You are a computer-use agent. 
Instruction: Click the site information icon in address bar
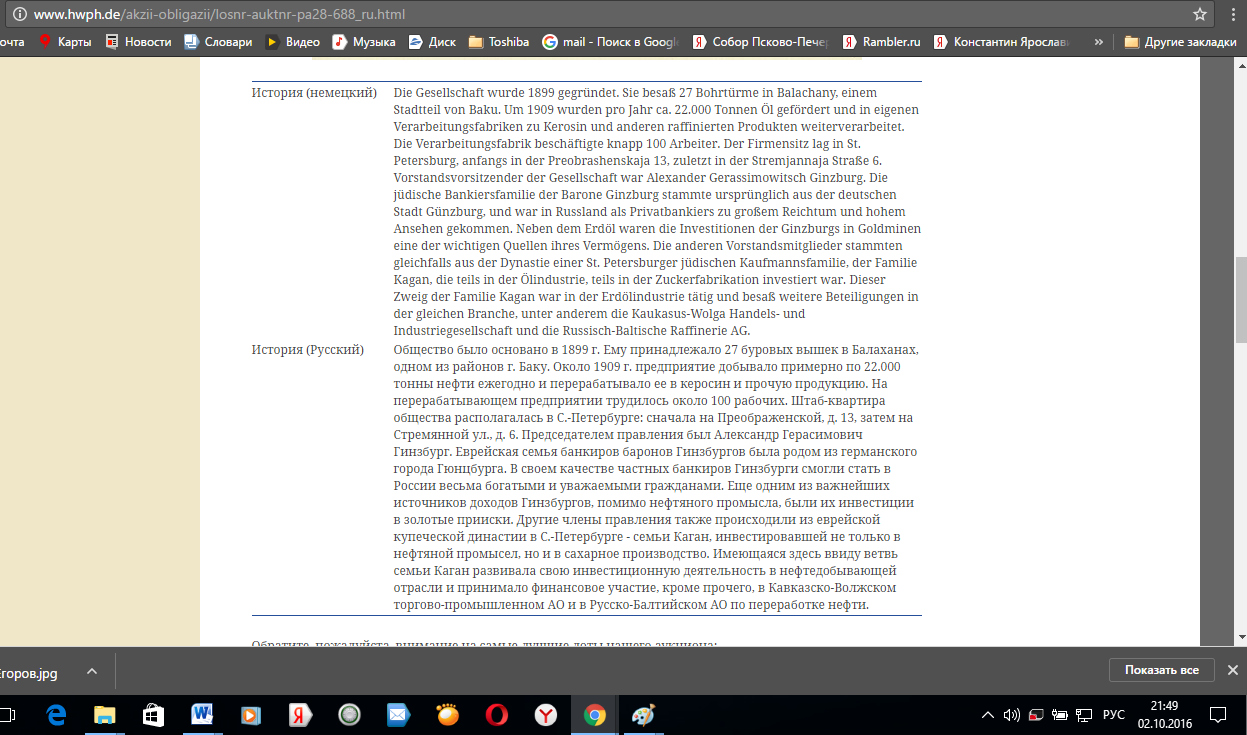tap(18, 15)
